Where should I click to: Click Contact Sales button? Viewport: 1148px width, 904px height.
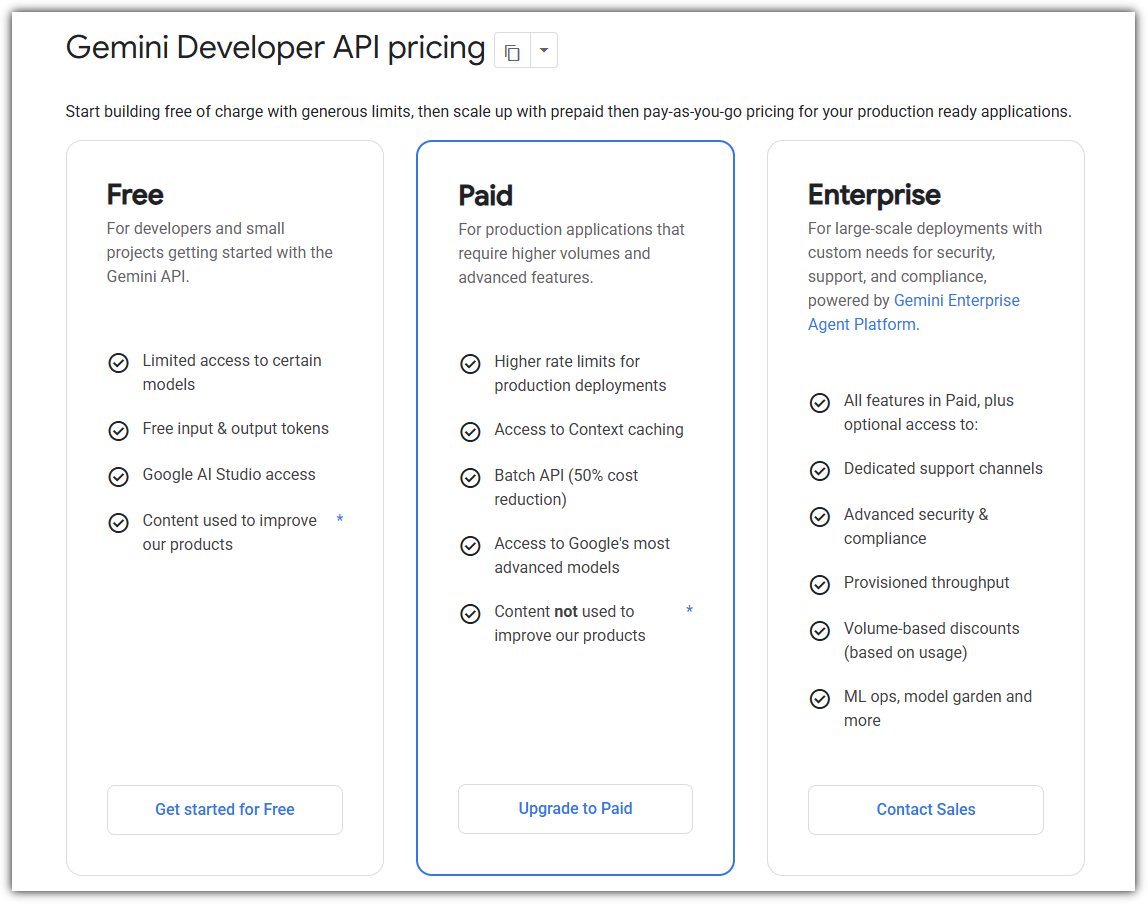pyautogui.click(x=925, y=810)
